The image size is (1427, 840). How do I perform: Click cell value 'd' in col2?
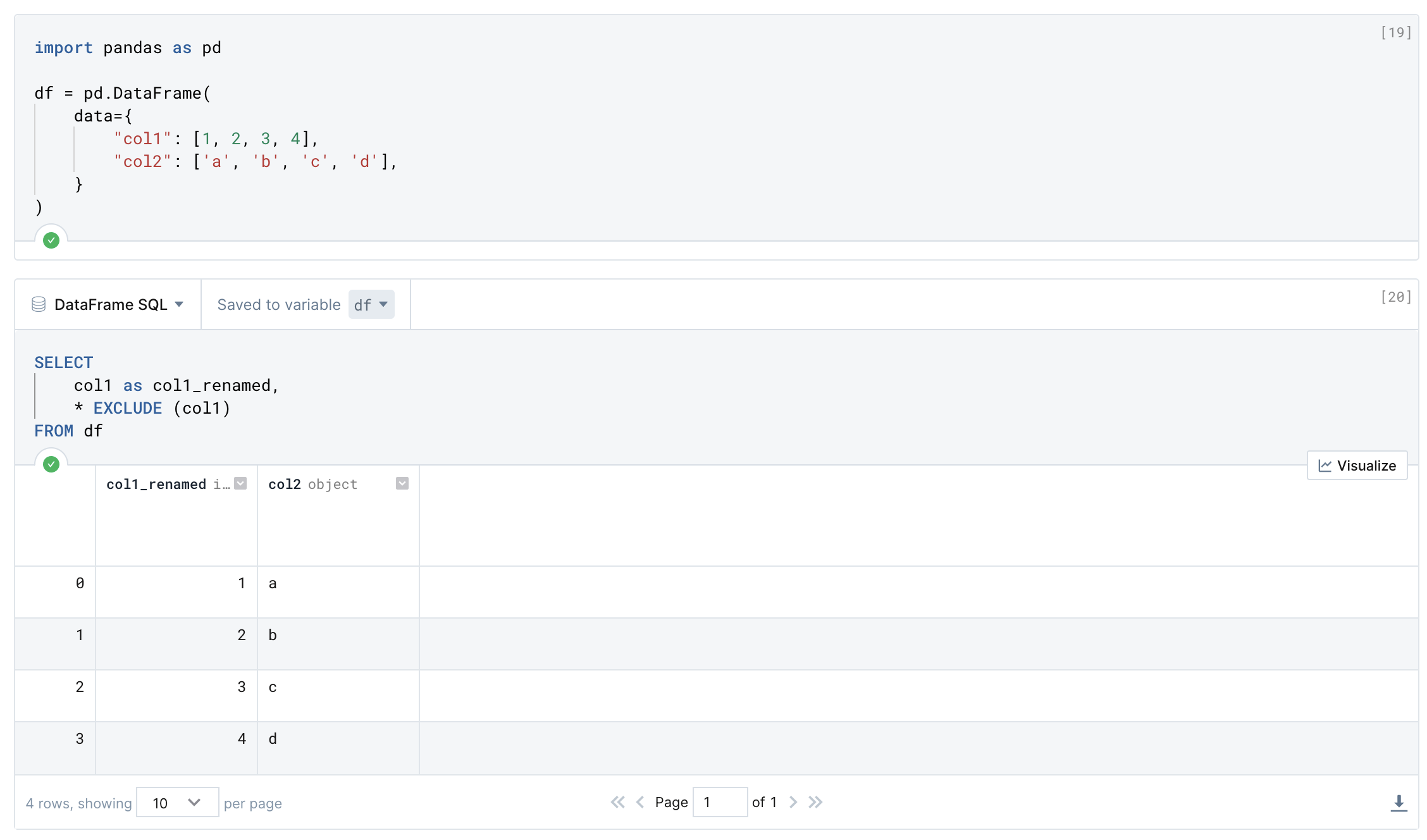pos(273,739)
